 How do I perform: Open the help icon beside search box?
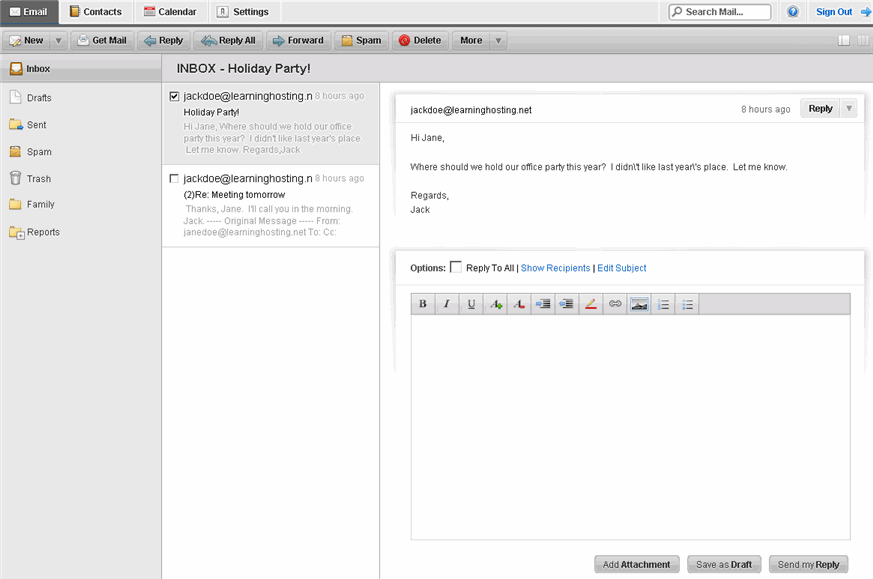coord(793,12)
